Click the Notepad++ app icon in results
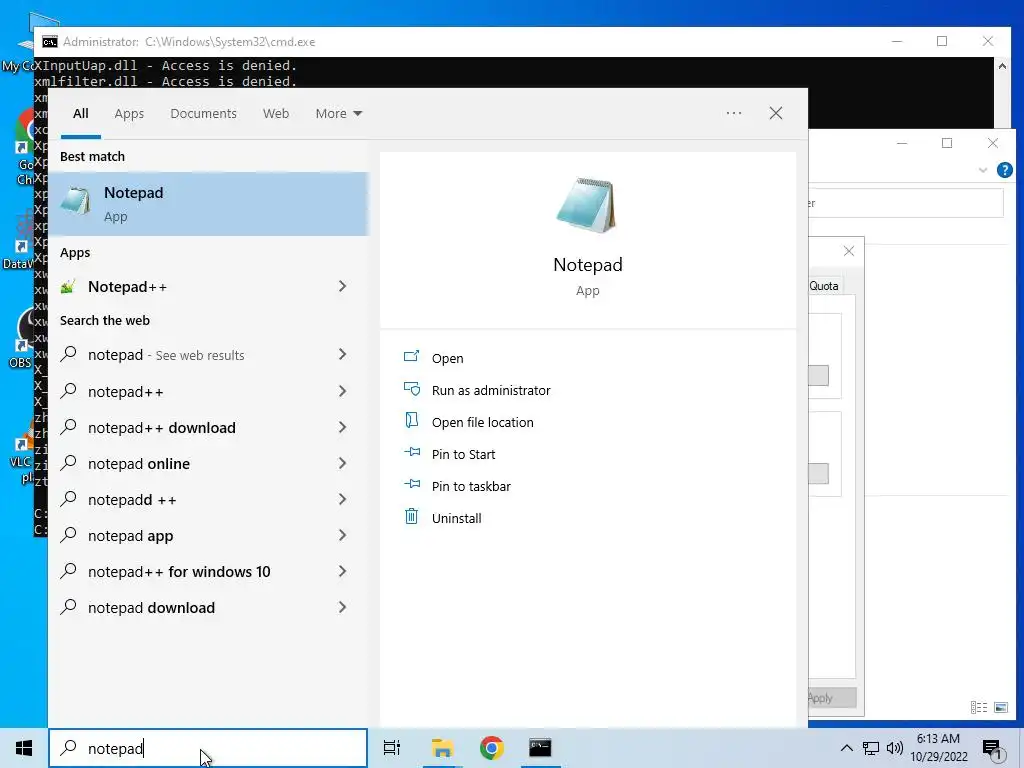Screen dimensions: 1024x768 click(x=68, y=287)
